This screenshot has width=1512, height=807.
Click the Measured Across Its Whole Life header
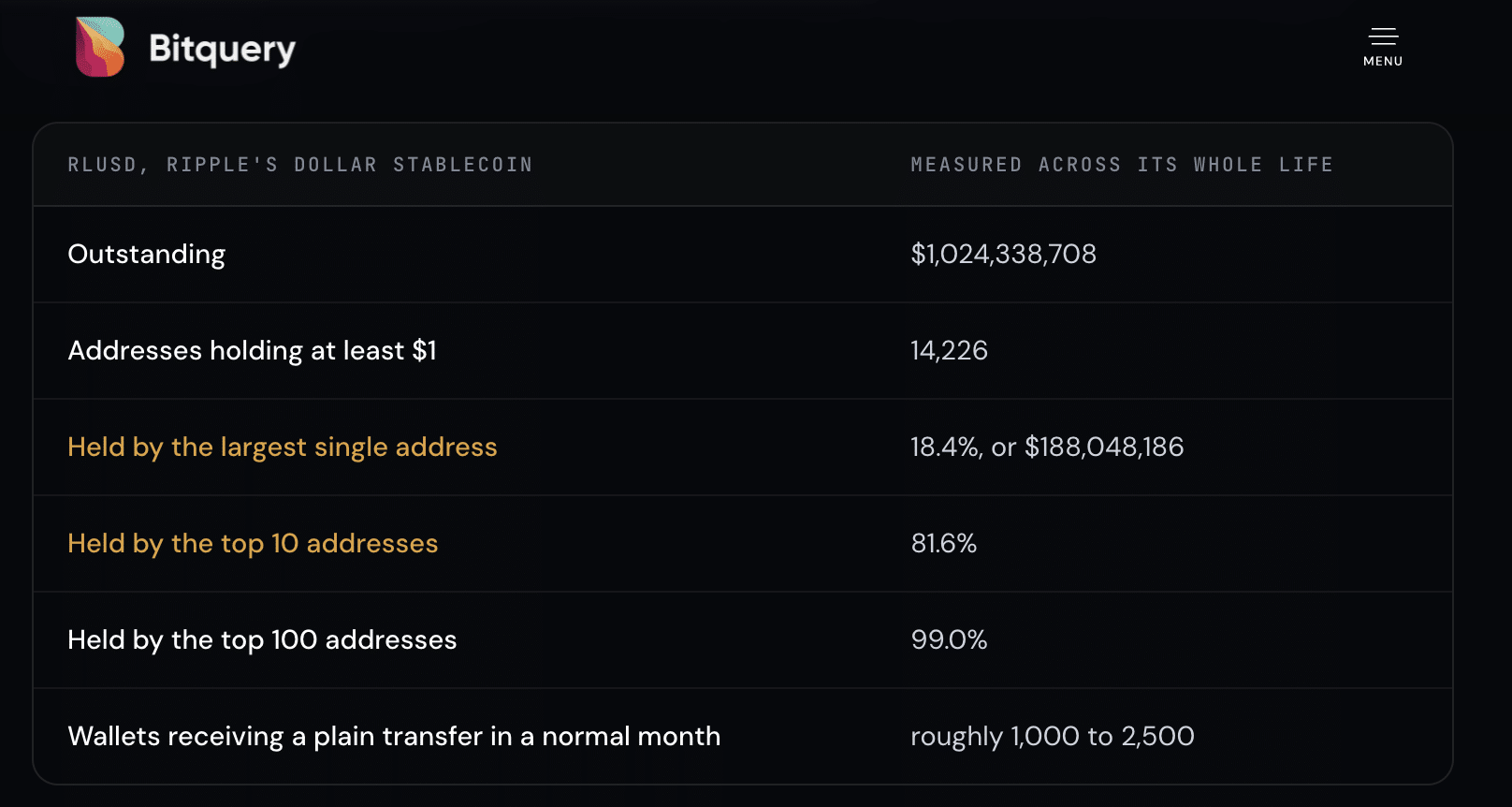click(1122, 165)
